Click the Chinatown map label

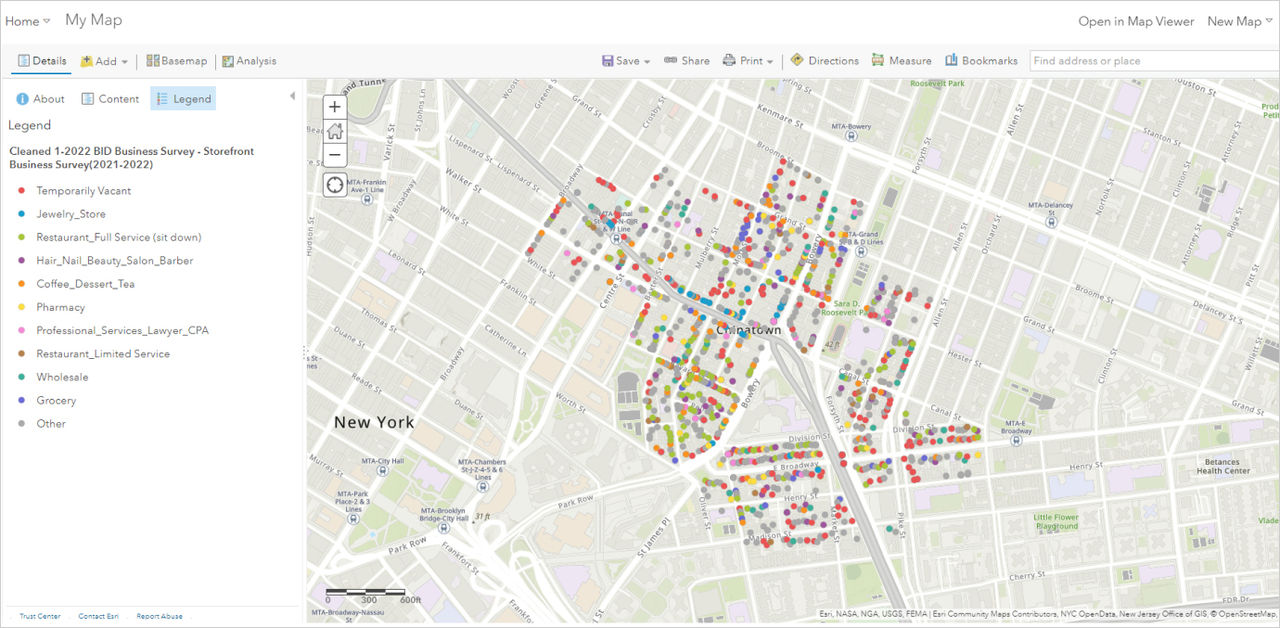click(748, 329)
